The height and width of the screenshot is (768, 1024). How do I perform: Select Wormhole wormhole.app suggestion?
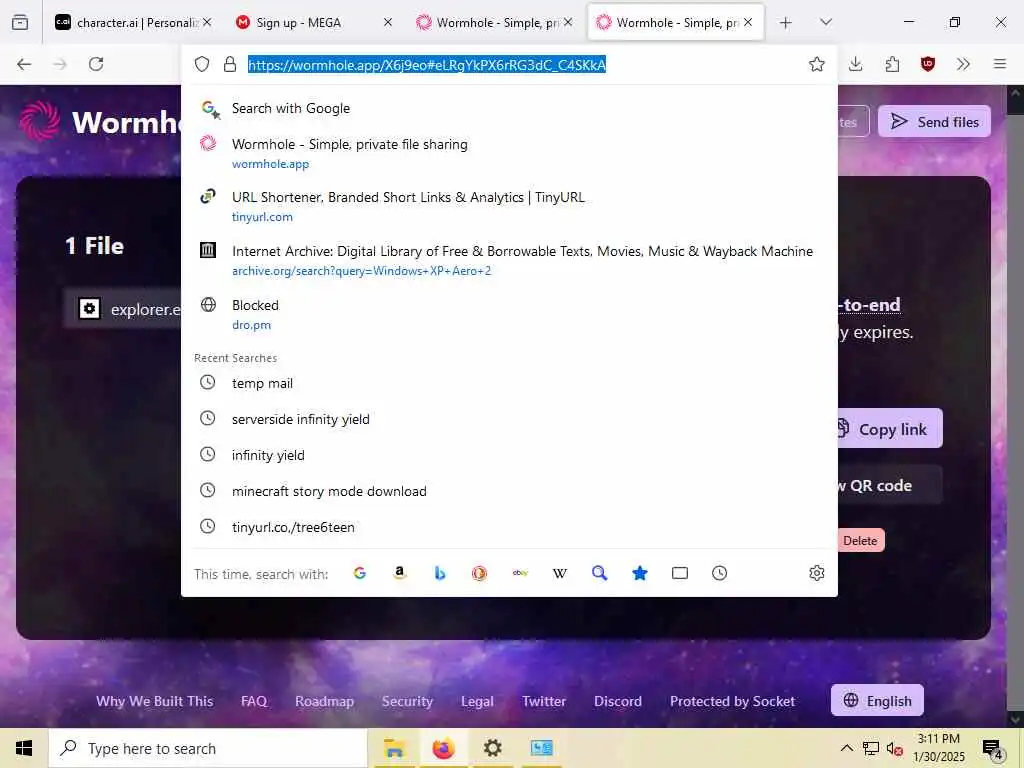[509, 153]
